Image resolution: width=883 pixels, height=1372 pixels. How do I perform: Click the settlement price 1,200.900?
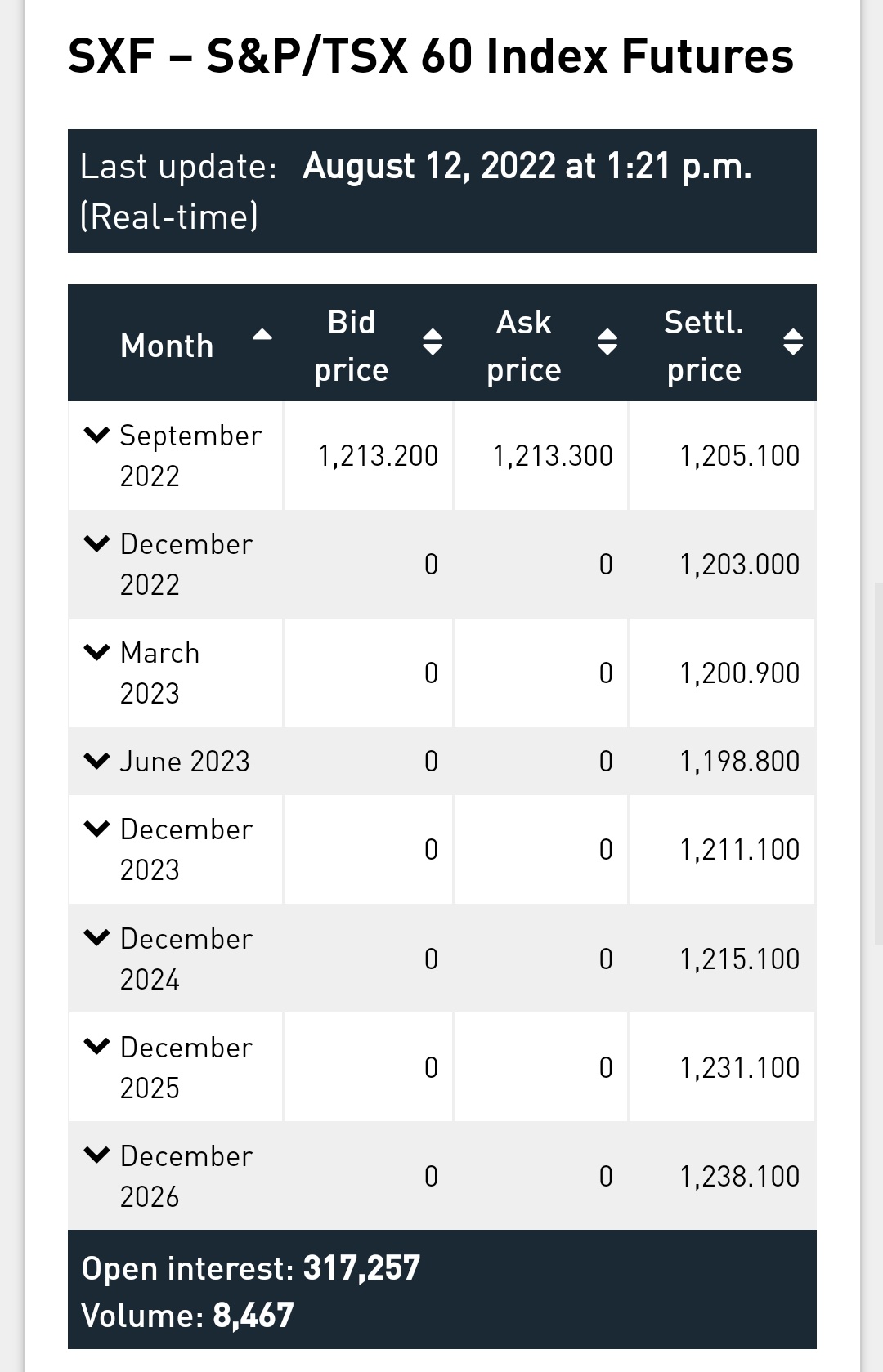point(739,673)
